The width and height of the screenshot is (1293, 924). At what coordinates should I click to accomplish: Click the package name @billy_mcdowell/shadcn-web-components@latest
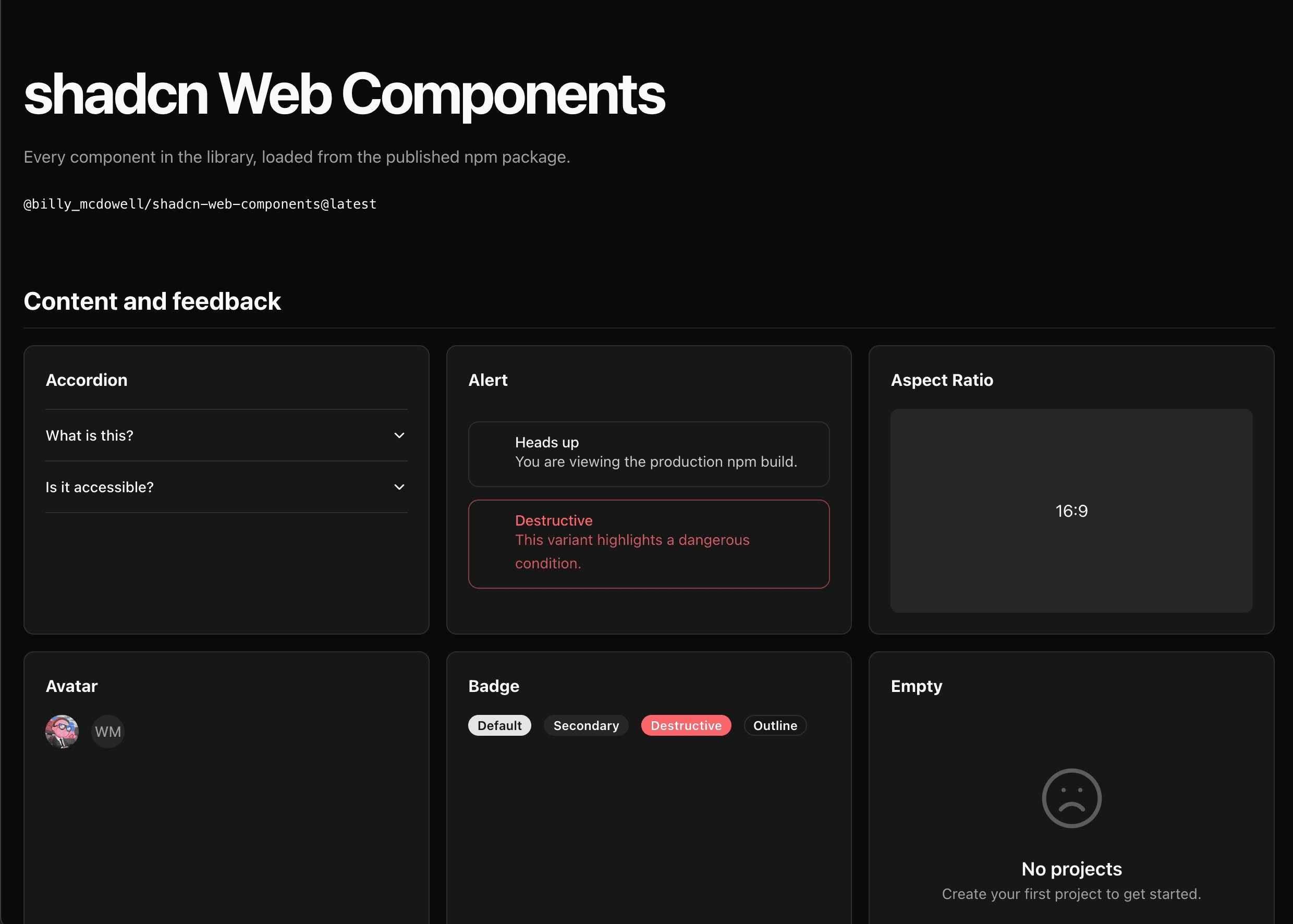tap(200, 204)
